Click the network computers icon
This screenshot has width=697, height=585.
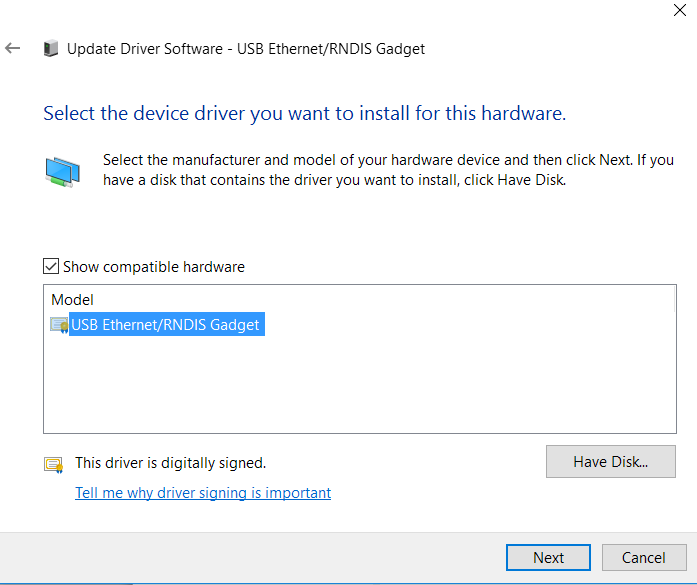62,172
